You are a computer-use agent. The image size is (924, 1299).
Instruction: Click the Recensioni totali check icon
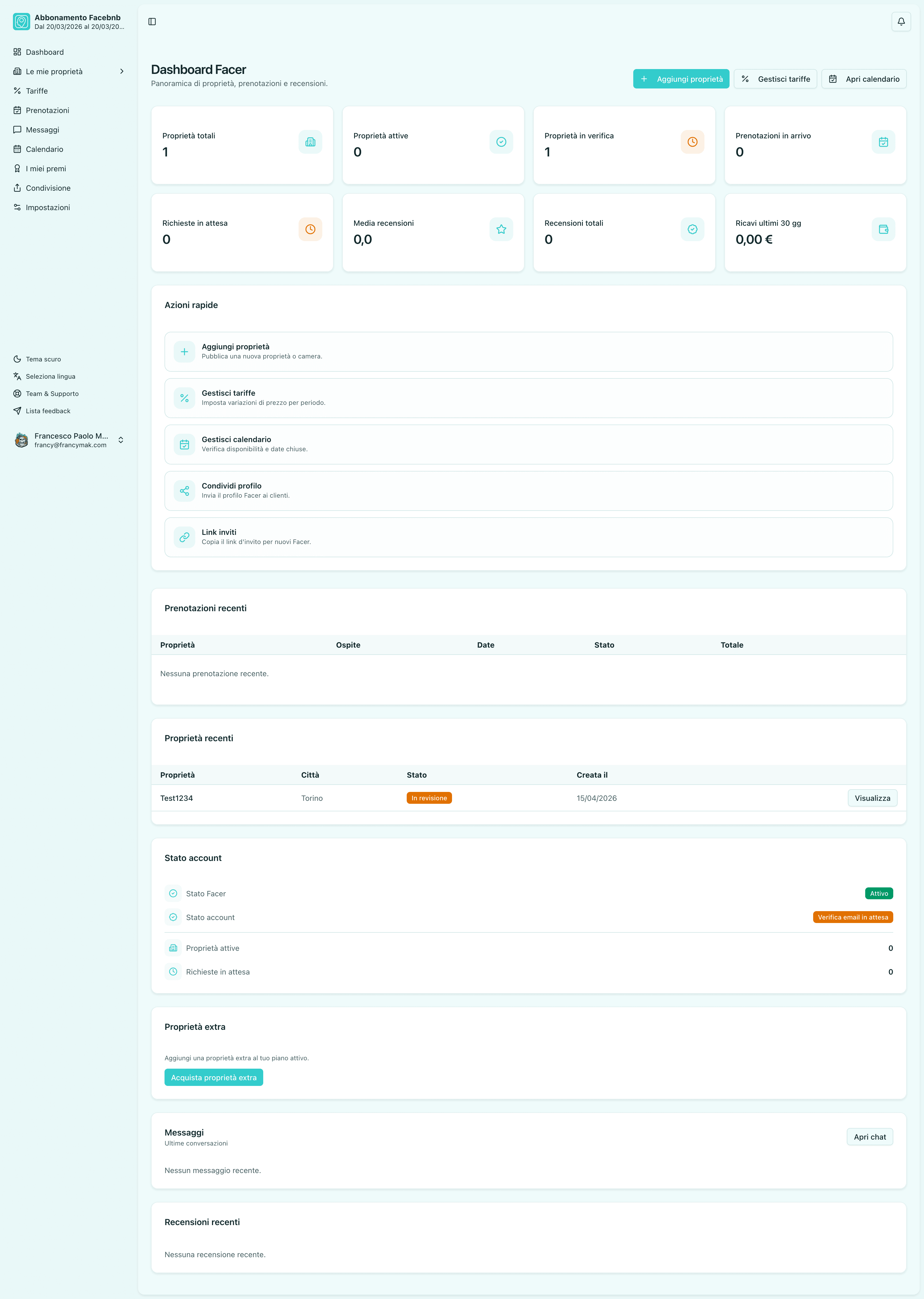[x=692, y=229]
